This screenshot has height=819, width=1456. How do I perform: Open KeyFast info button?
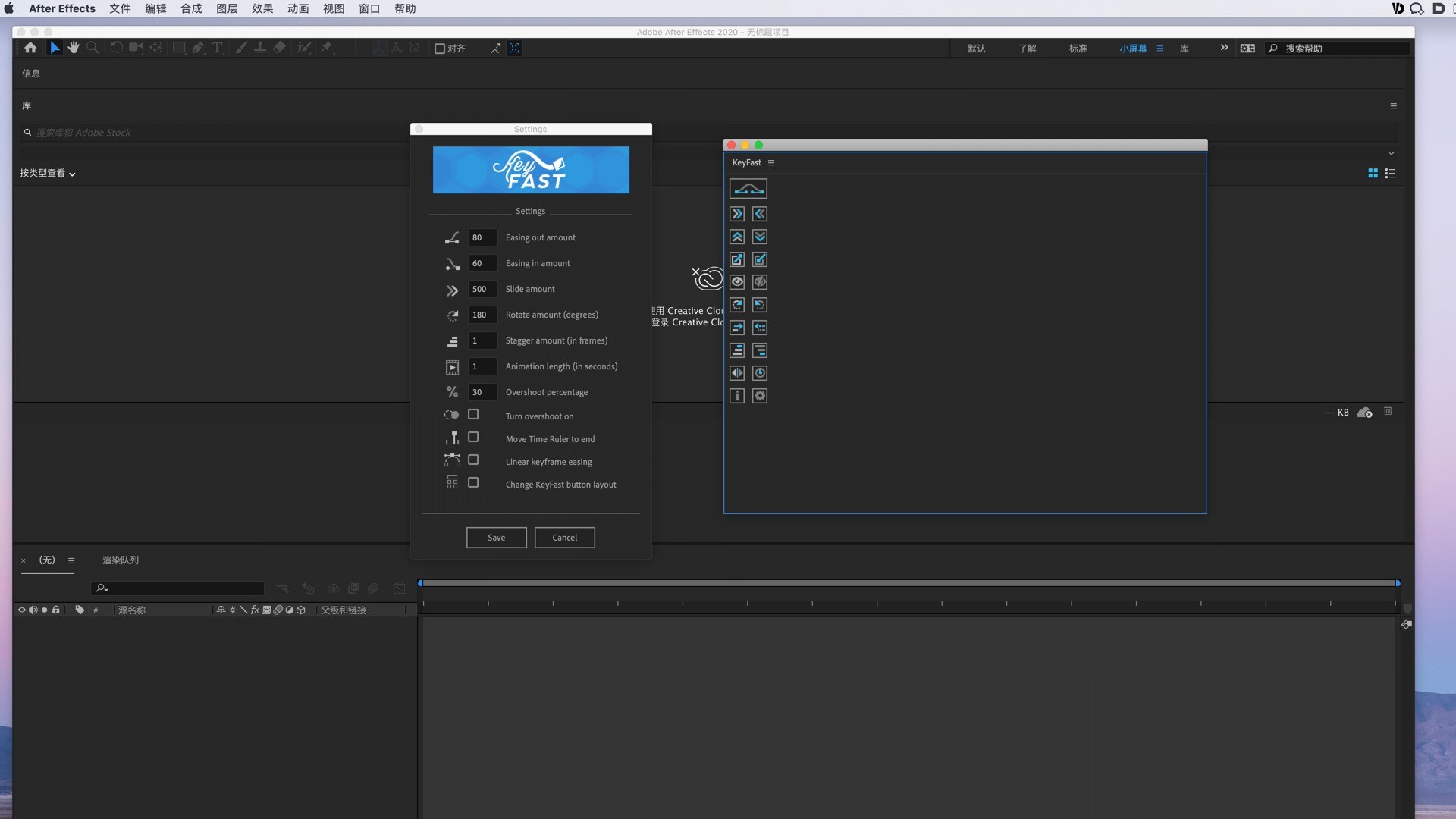(737, 396)
